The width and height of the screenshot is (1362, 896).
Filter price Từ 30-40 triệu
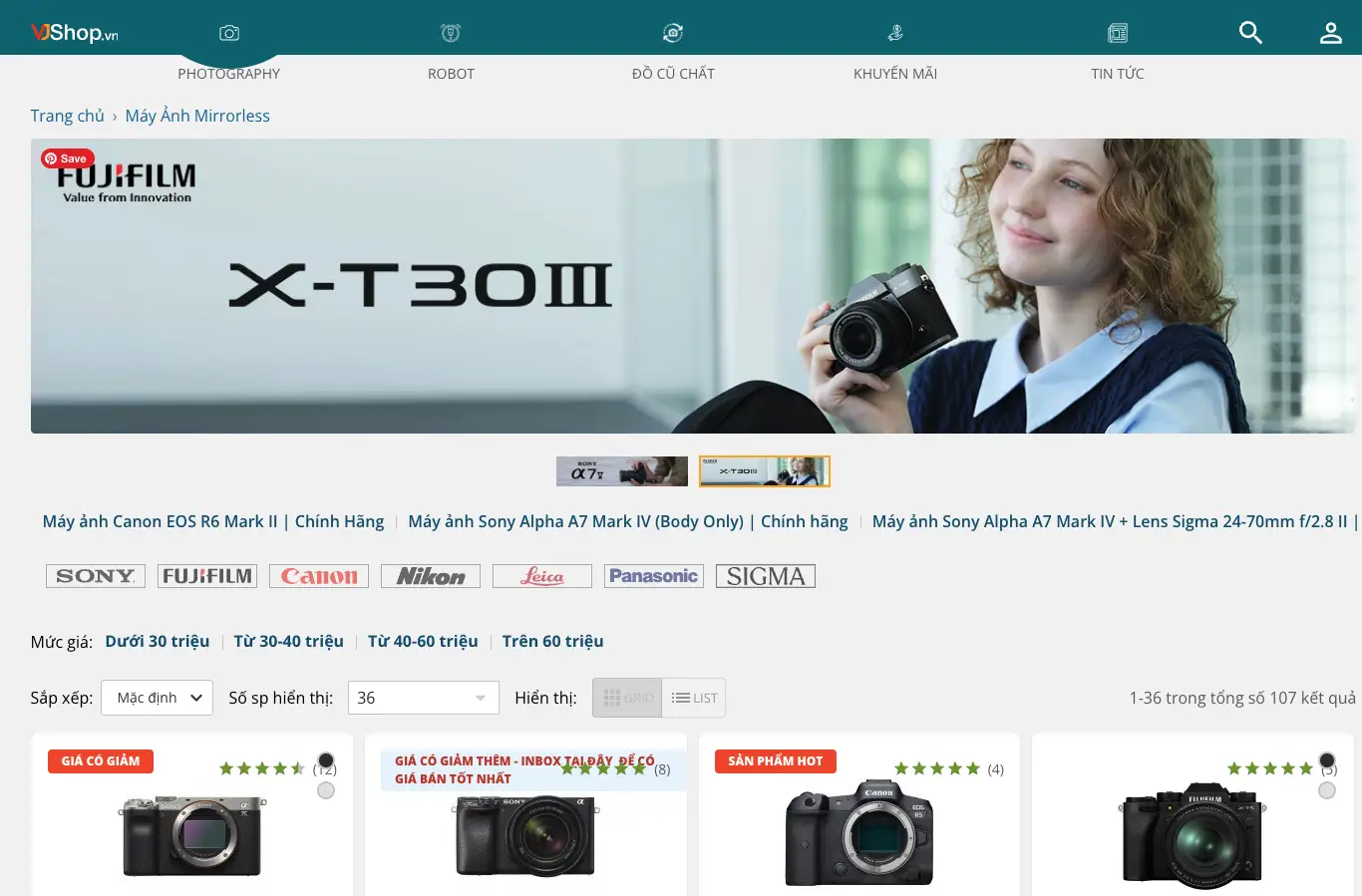pos(289,641)
